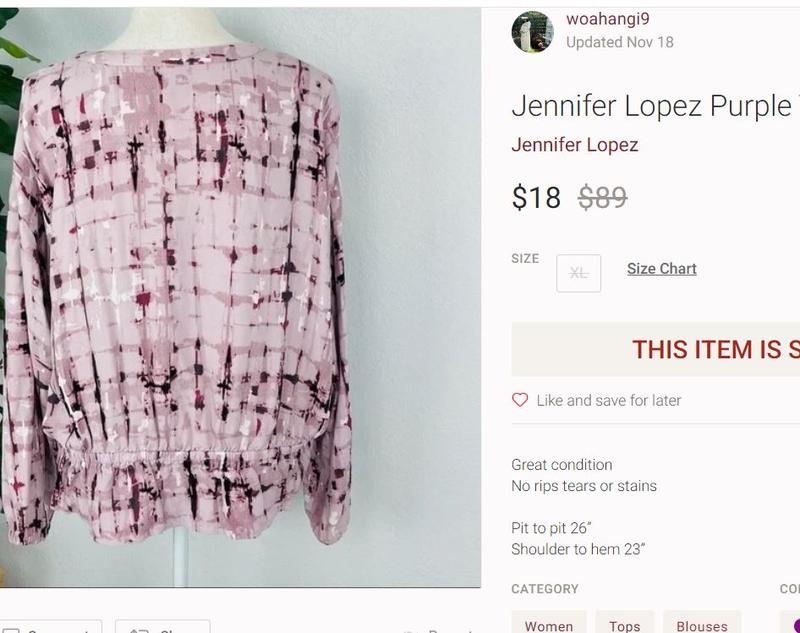800x633 pixels.
Task: Open the Tops category tag
Action: (624, 623)
